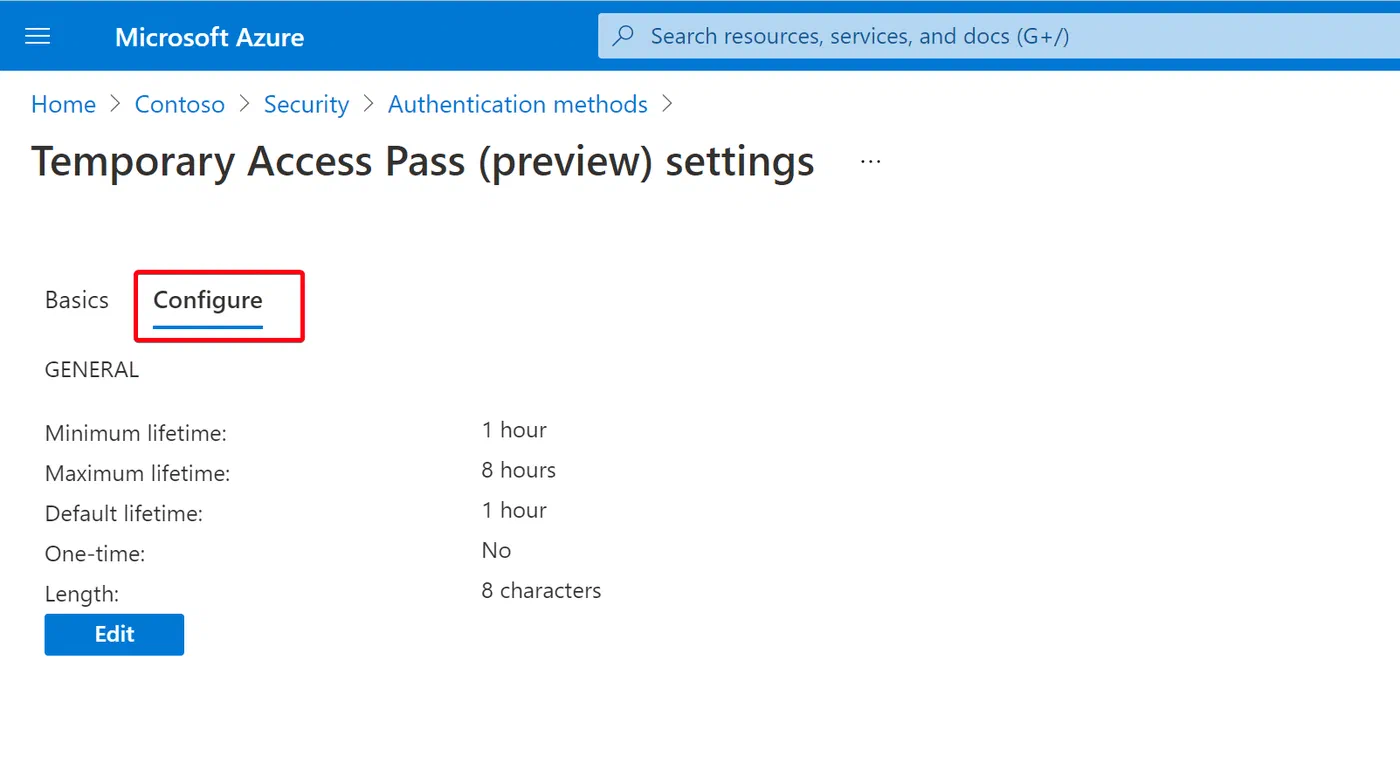Click the Temporary Access Pass settings page title
Screen dimensions: 1400x777
click(x=423, y=161)
